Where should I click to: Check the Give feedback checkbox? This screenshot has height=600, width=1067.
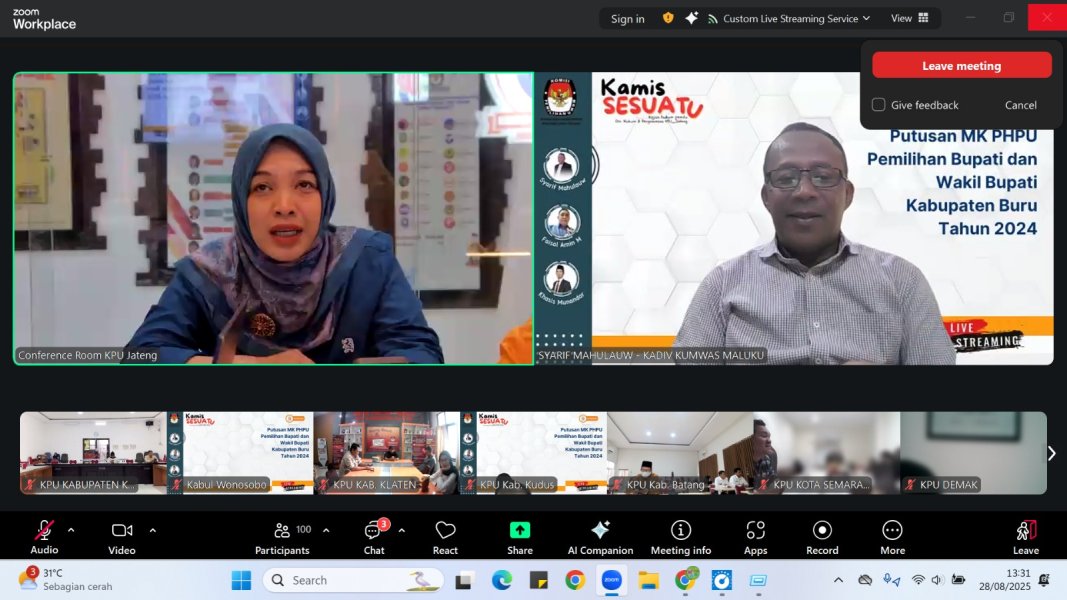(879, 105)
